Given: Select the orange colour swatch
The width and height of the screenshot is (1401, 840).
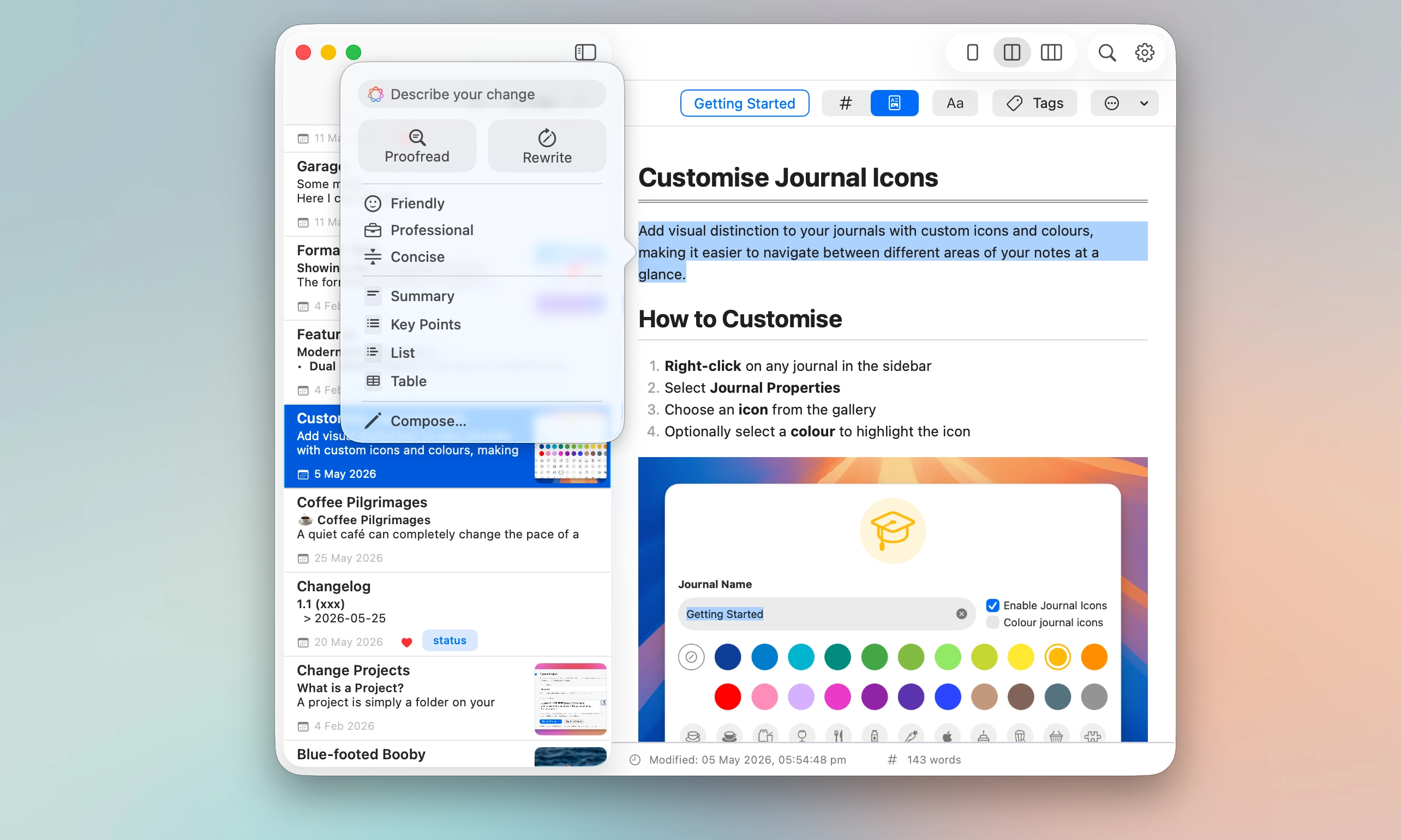Looking at the screenshot, I should pyautogui.click(x=1094, y=657).
